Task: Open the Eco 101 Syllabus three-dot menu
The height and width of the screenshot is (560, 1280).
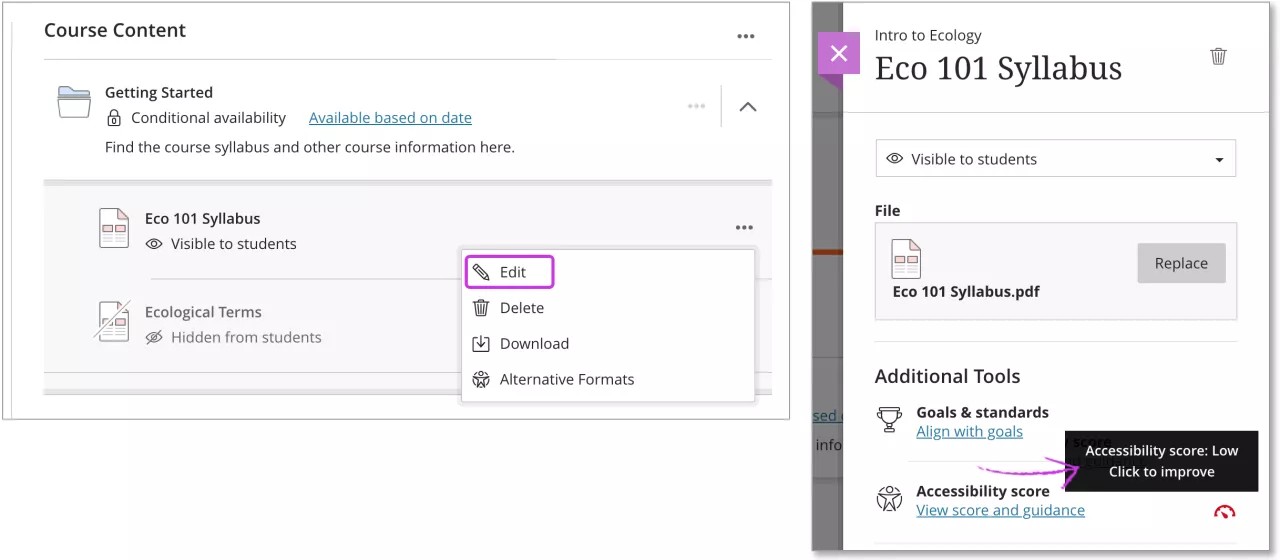Action: [x=744, y=228]
